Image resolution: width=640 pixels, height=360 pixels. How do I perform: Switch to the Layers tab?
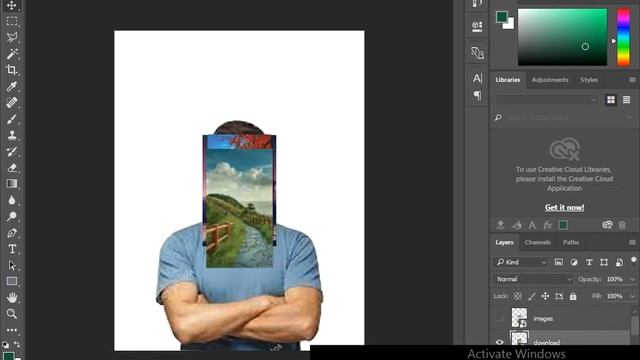(504, 242)
